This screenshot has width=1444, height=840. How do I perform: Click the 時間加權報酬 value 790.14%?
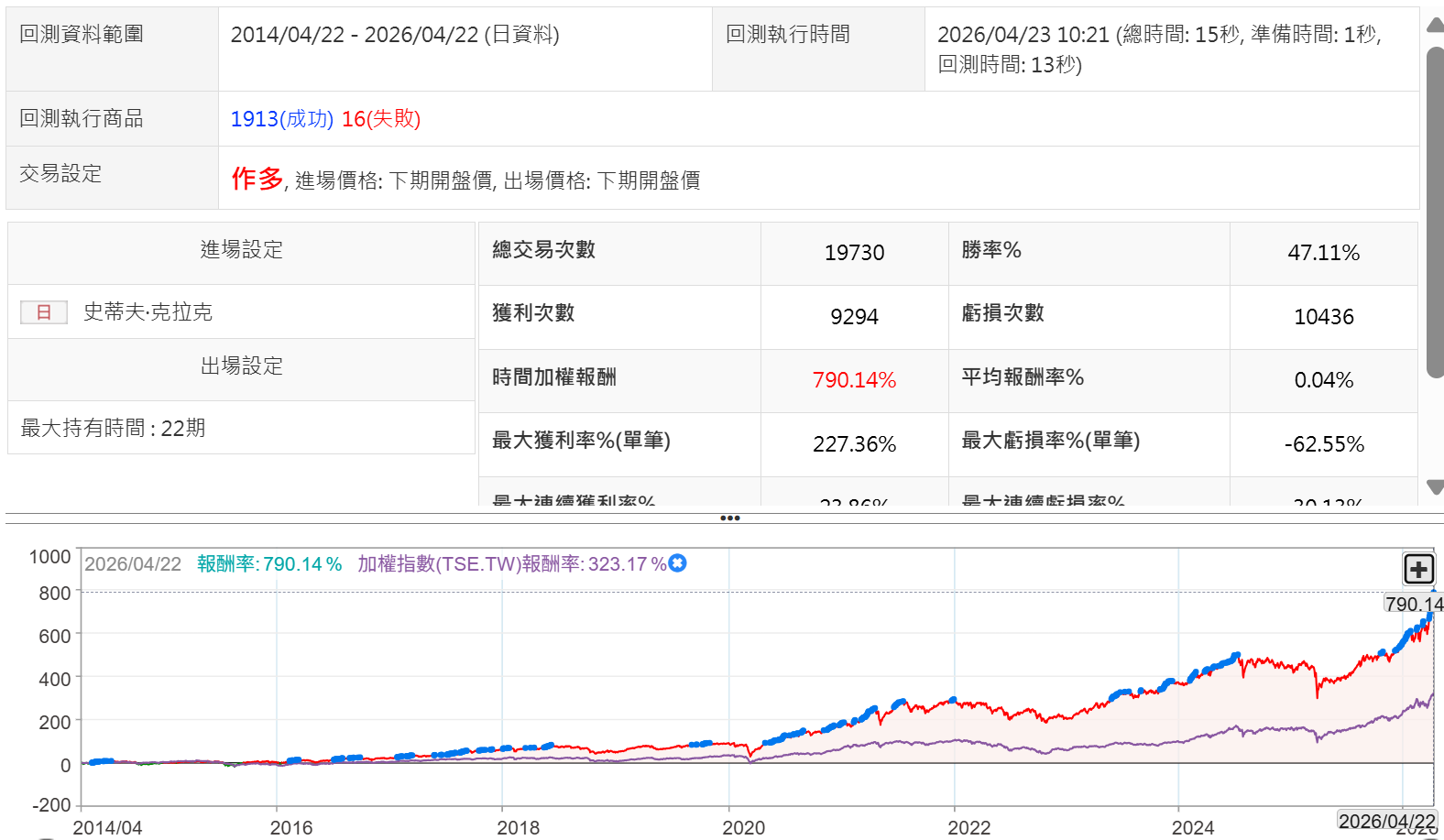pos(853,380)
